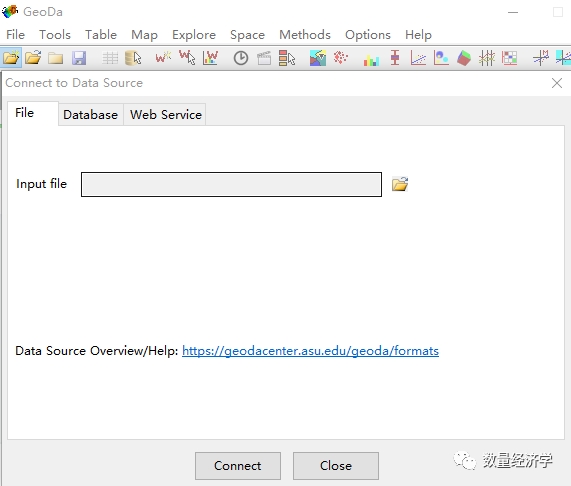Open the geodacenter formats help link
This screenshot has width=571, height=486.
pos(310,351)
